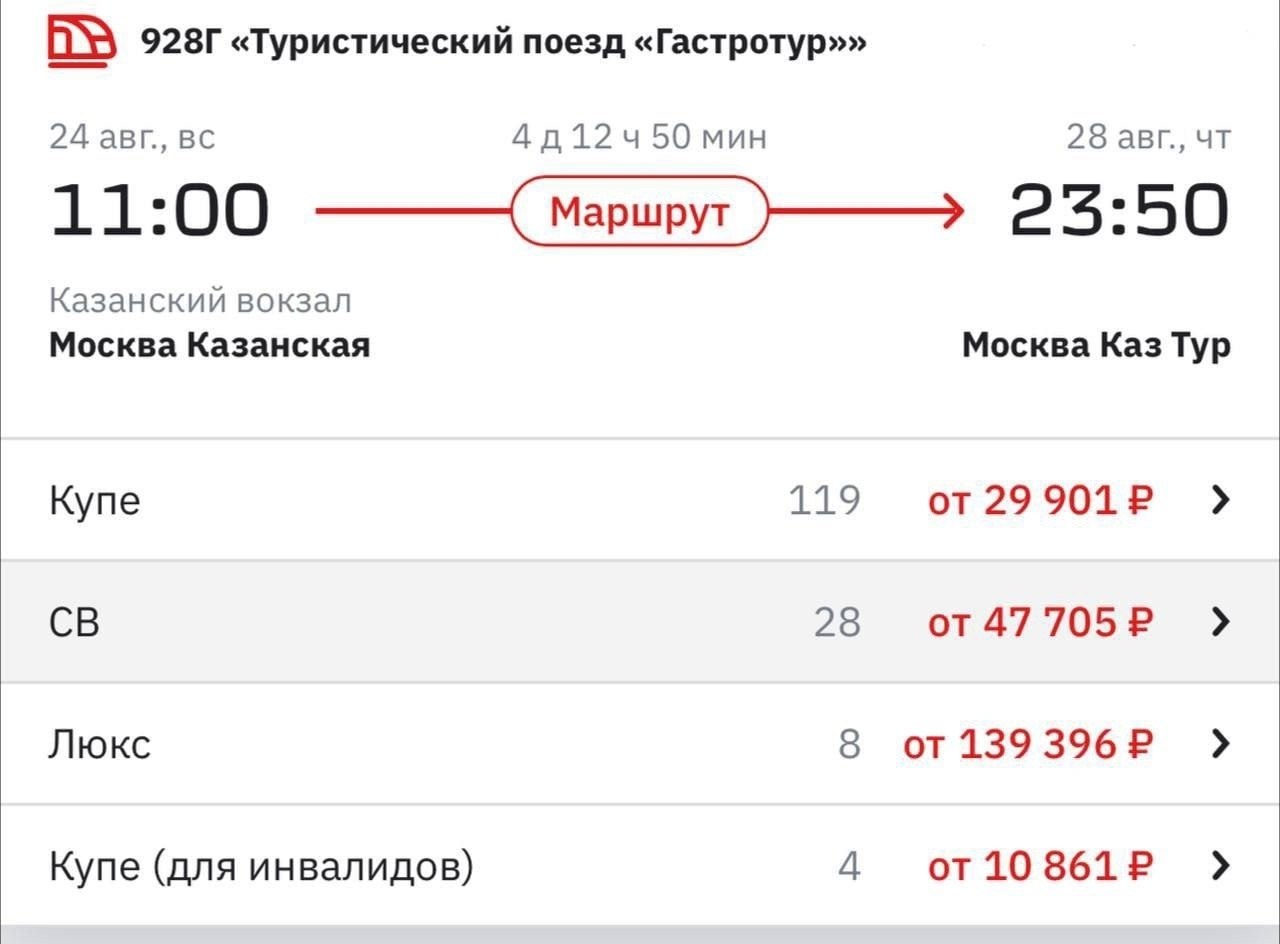Click the 928Г train title
This screenshot has width=1280, height=944.
(x=503, y=43)
